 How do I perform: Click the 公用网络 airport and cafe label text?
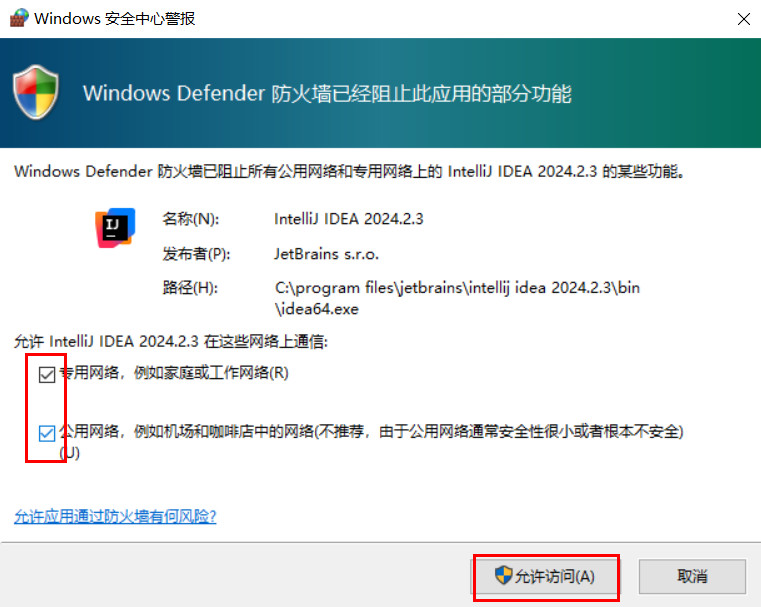[x=371, y=441]
